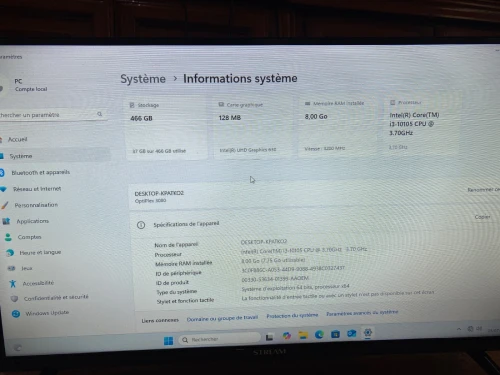Click the Système breadcrumb link
The width and height of the screenshot is (500, 375).
pos(143,79)
